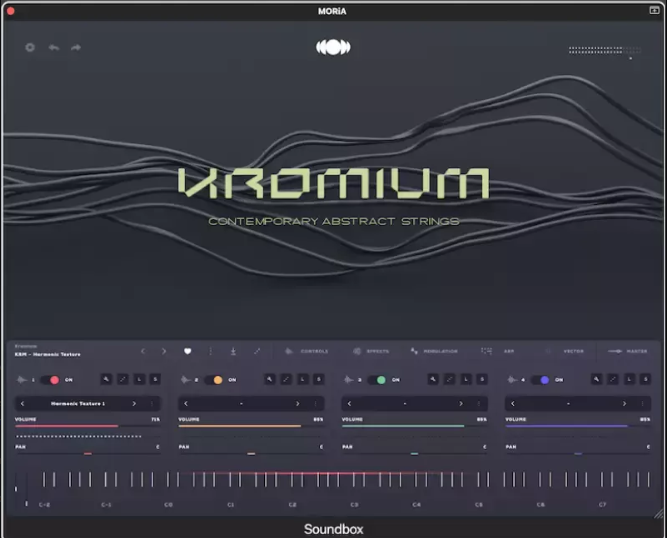Click the keyboard key at C3
Screen dimensions: 667x538
tap(354, 480)
